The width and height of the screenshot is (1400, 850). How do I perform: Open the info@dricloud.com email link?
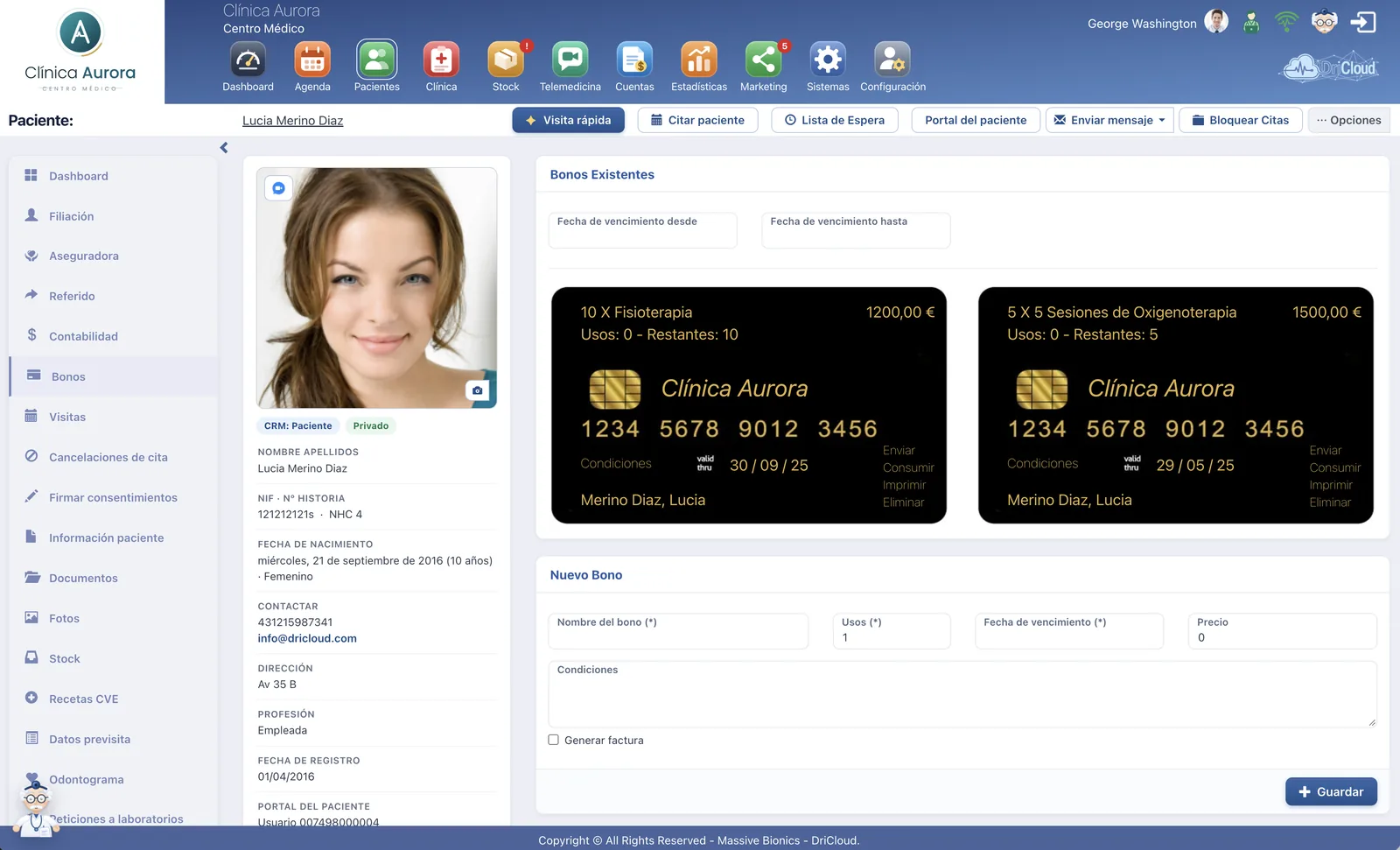(307, 638)
